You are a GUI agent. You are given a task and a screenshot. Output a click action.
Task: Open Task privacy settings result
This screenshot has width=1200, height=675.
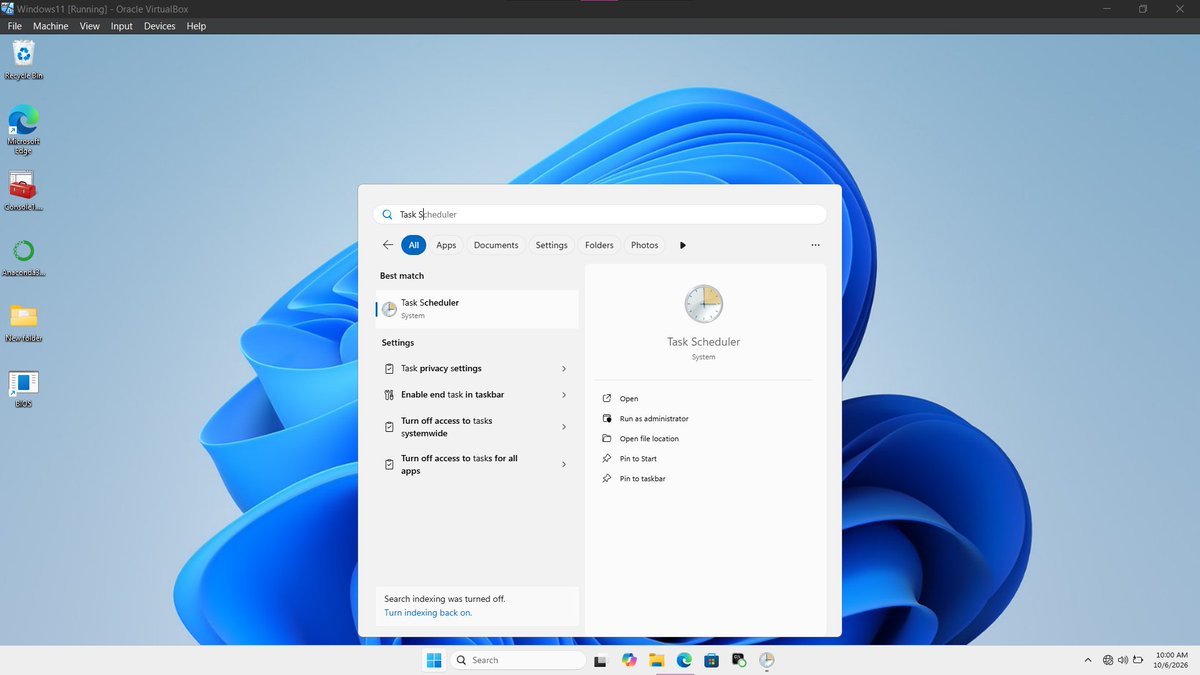pos(477,369)
